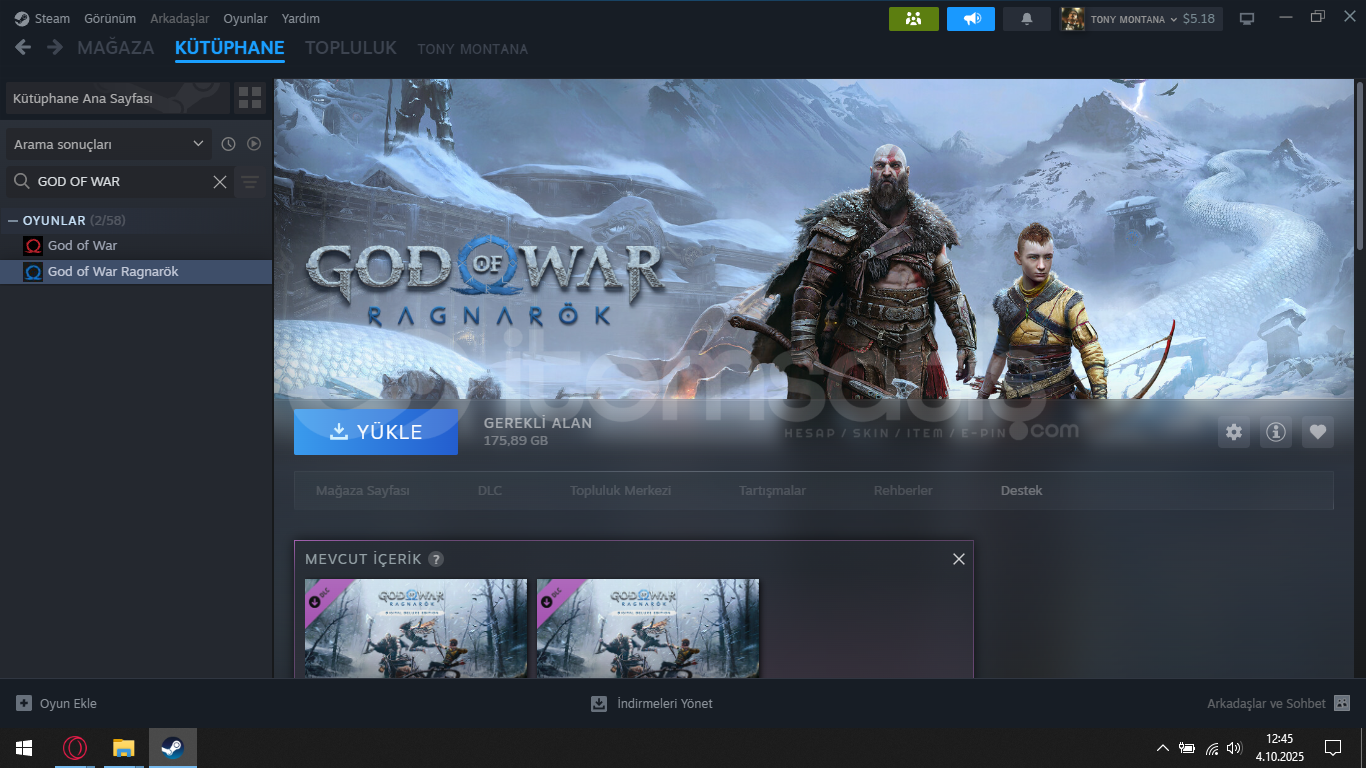Viewport: 1366px width, 768px height.
Task: Switch to the KÜTÜPHANE tab
Action: click(230, 48)
